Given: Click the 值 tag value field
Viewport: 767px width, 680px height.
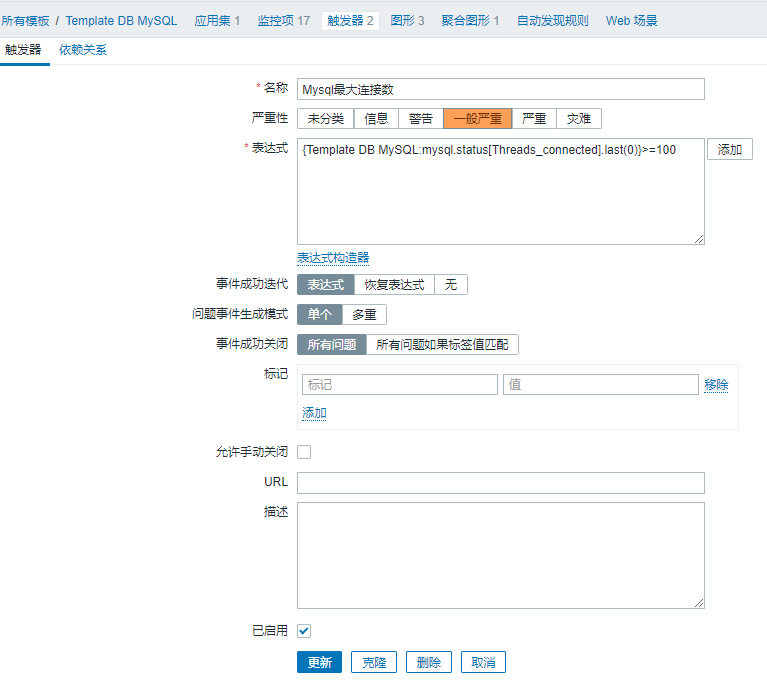Looking at the screenshot, I should click(x=601, y=385).
